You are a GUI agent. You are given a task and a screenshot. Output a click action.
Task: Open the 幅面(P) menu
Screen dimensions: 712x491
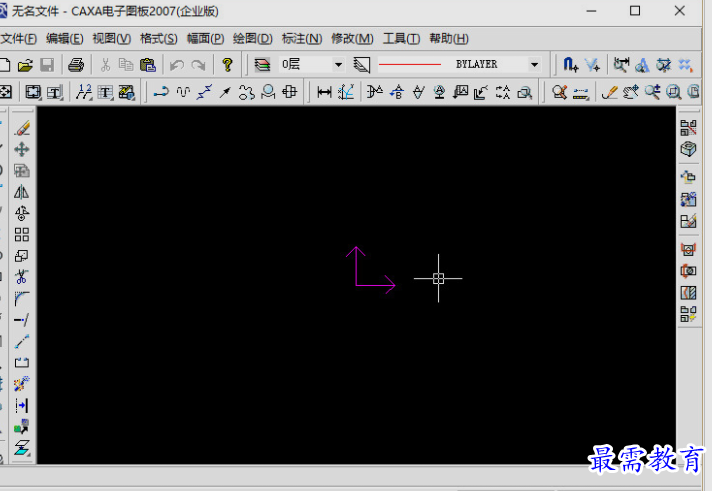205,39
